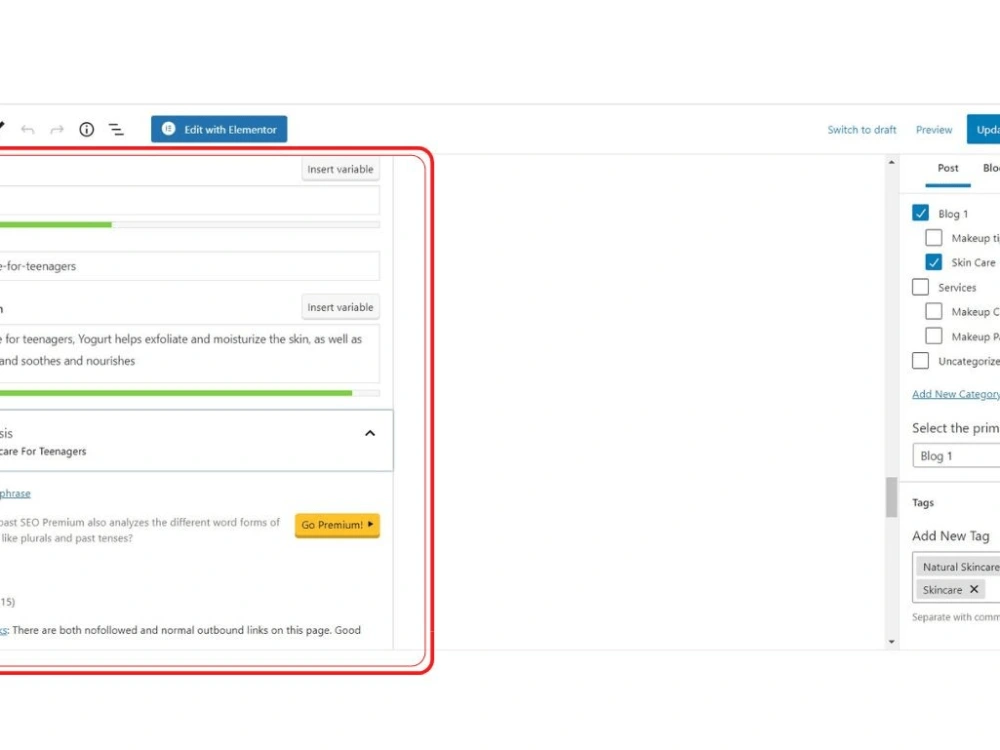Click Switch to draft

tap(862, 129)
